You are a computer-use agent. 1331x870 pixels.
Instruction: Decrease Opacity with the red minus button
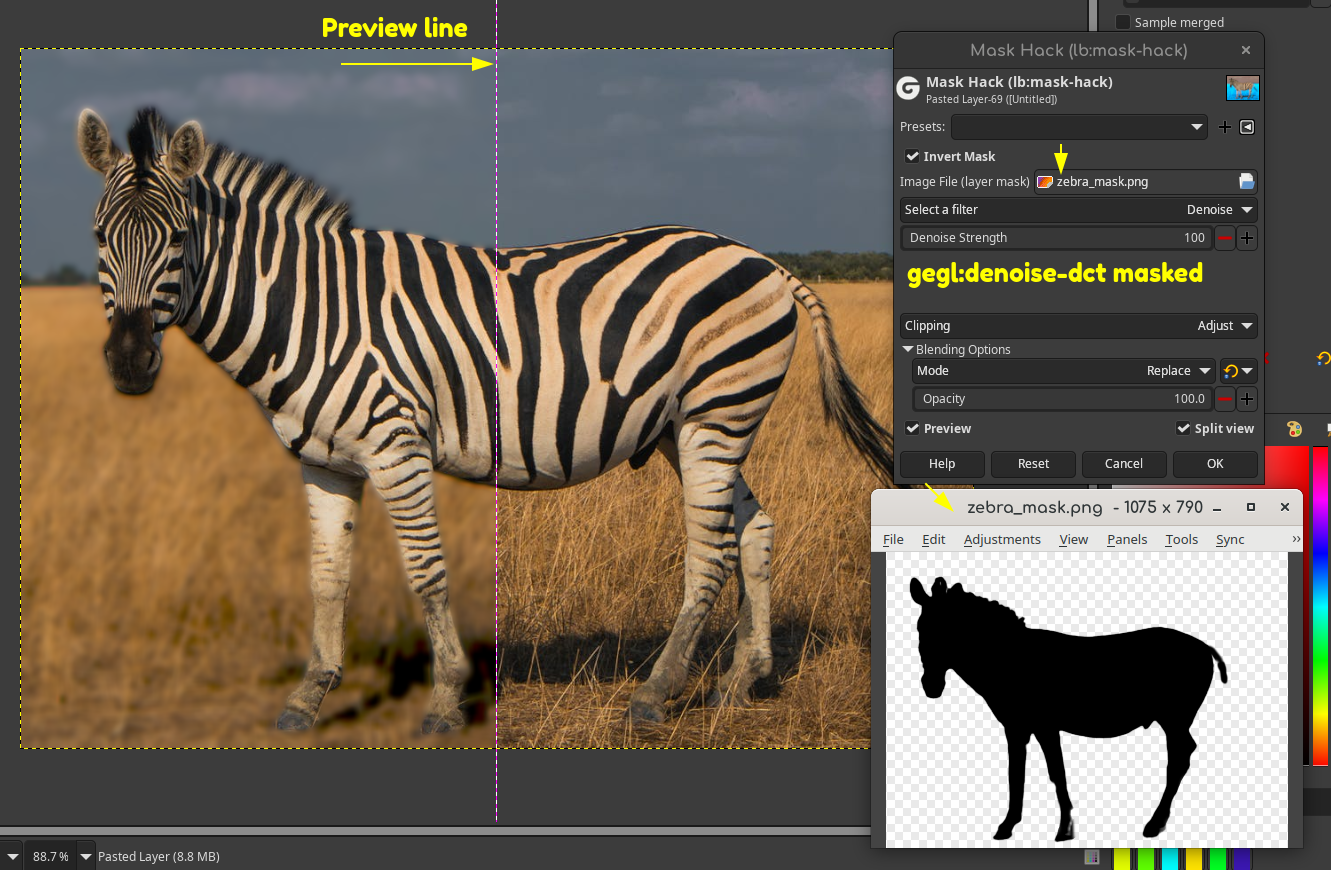tap(1225, 399)
